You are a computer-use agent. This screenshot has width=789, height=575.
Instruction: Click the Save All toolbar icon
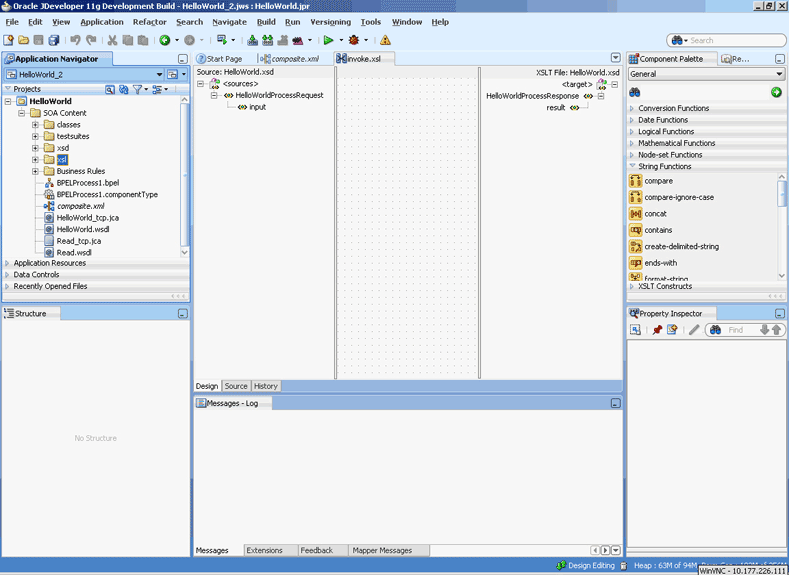54,40
